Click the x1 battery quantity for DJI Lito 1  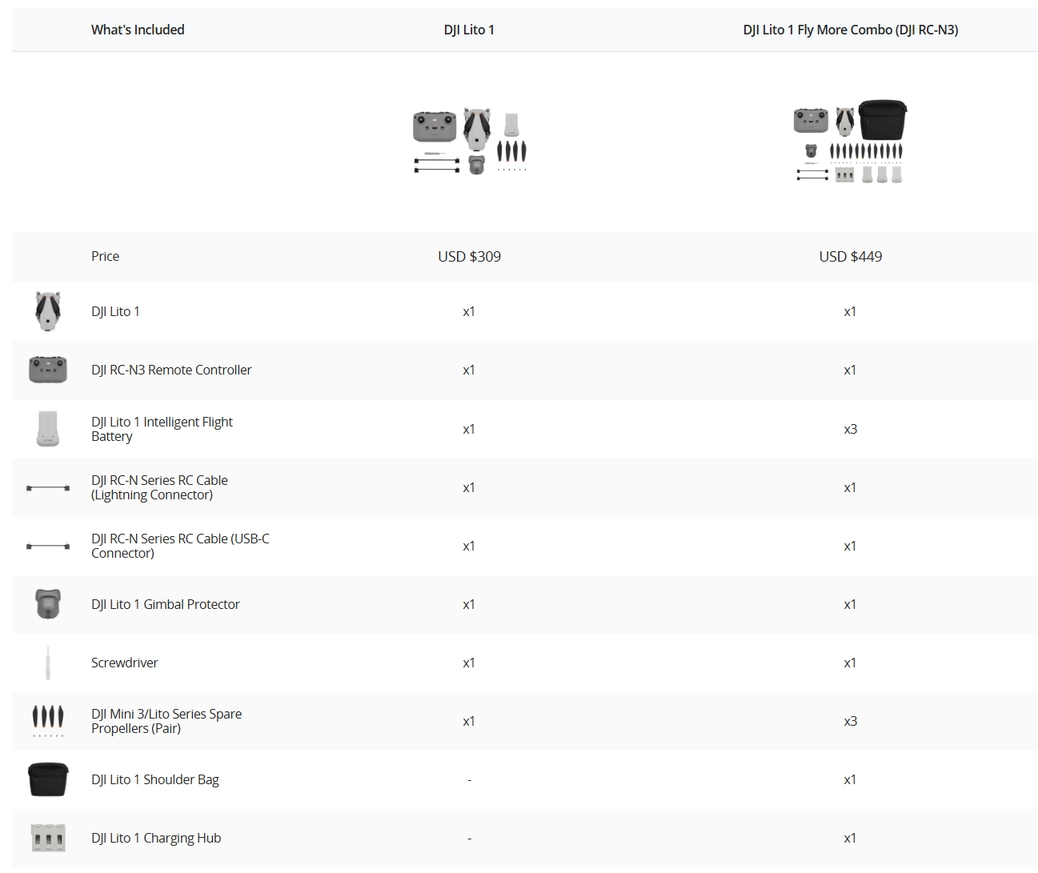tap(469, 429)
